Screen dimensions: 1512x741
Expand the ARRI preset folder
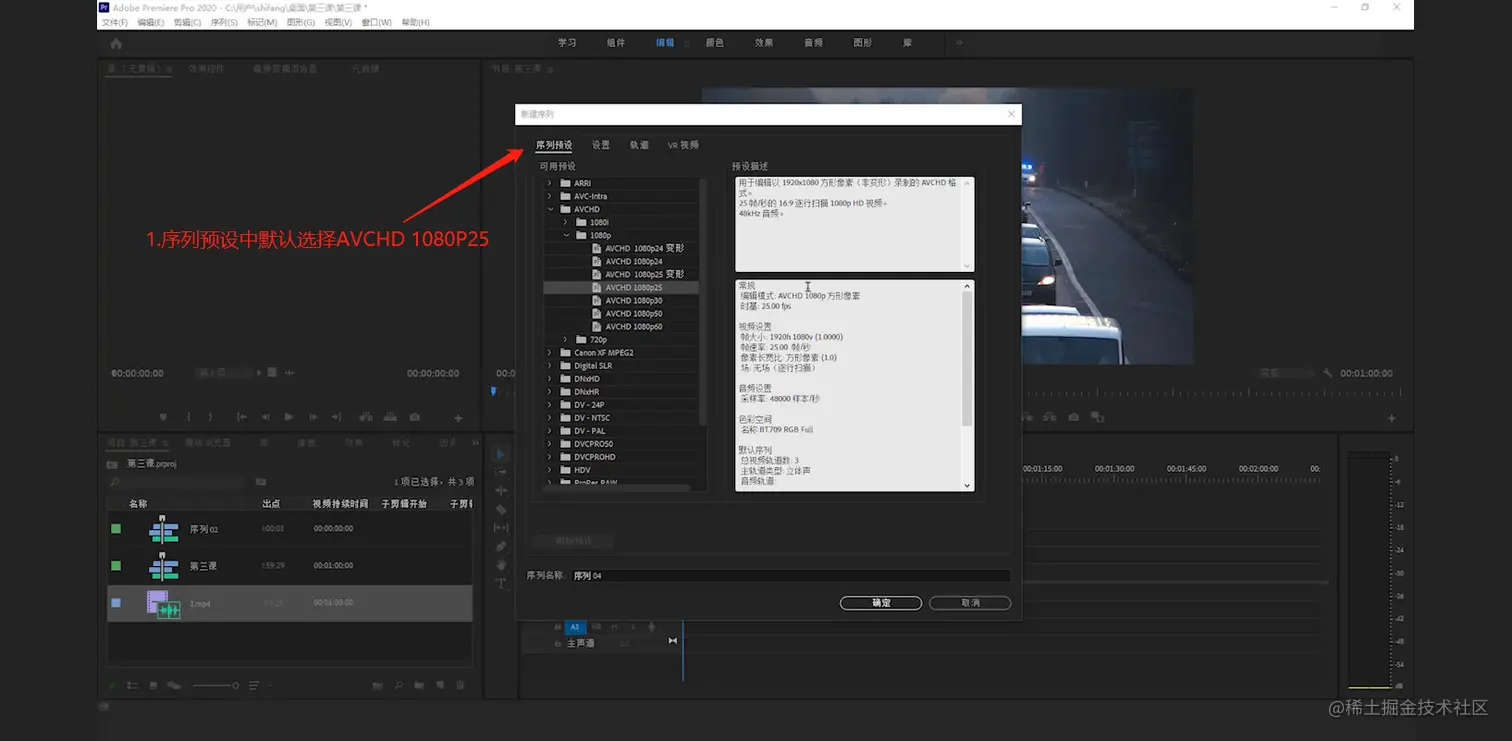pos(549,183)
